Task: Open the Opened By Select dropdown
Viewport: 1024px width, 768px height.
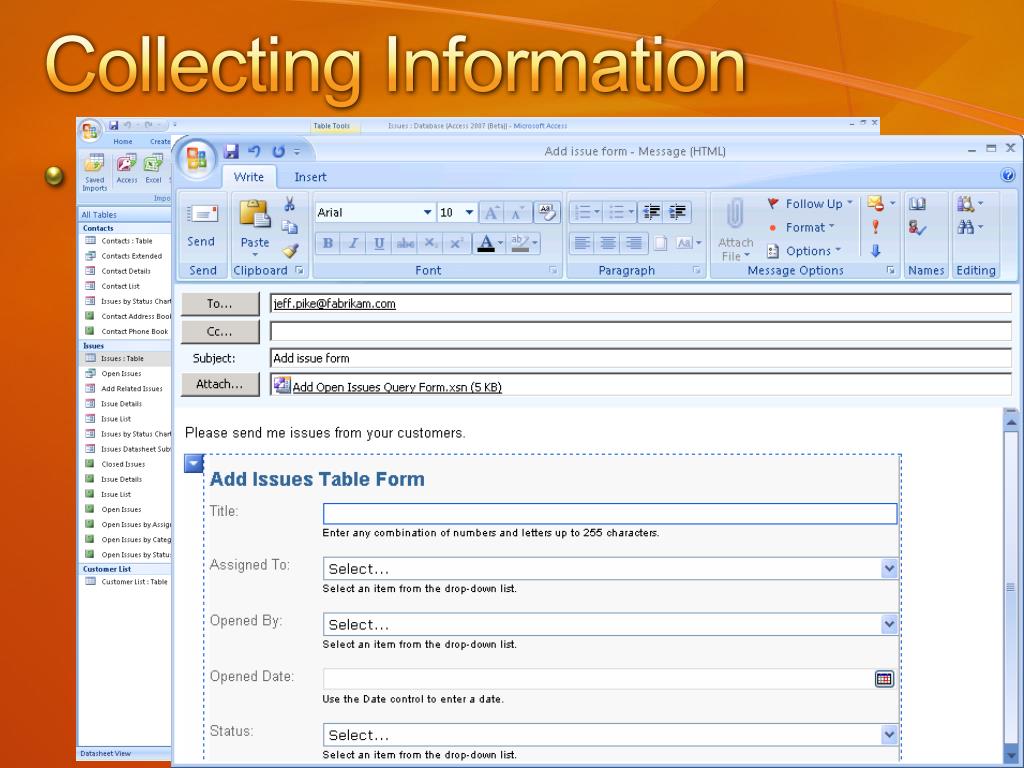Action: point(889,624)
